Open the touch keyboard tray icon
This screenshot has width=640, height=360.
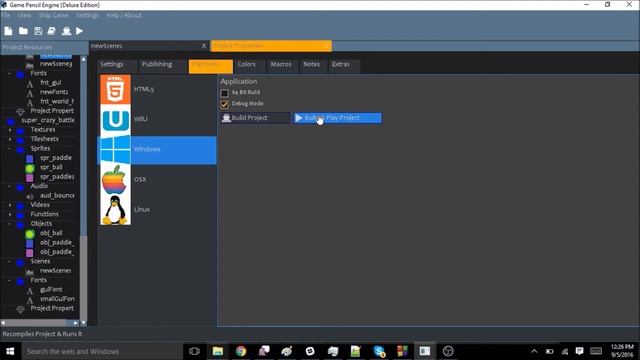point(596,351)
